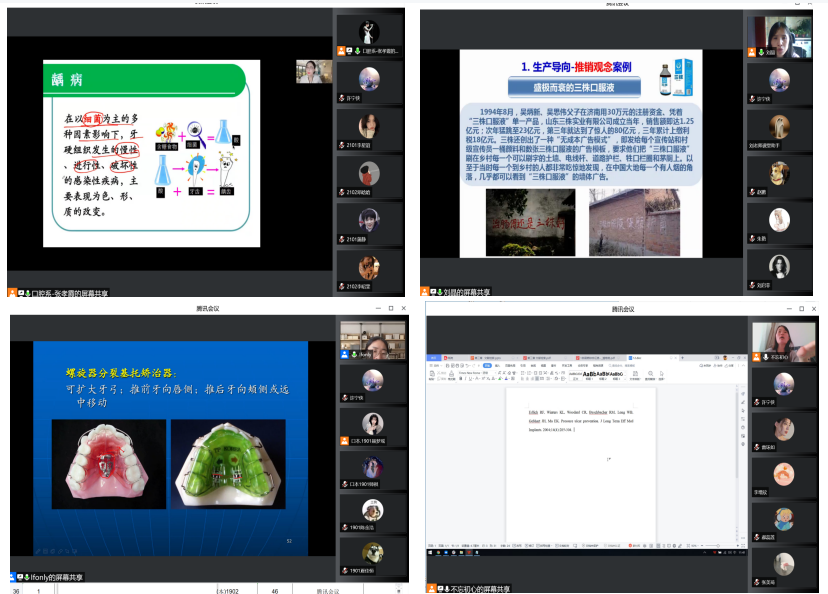Click the pink orthodontic appliance photo
828x594 pixels.
click(x=108, y=463)
